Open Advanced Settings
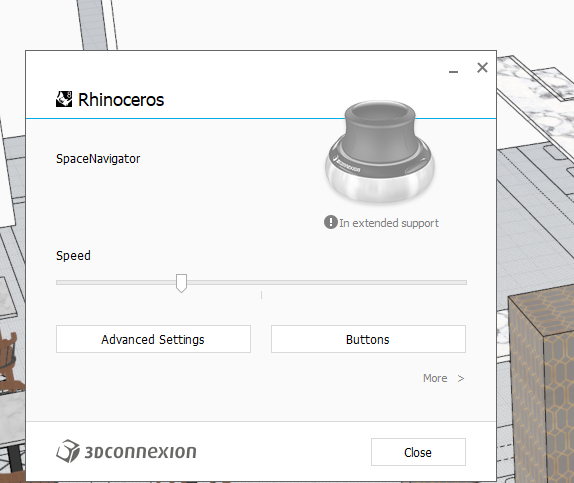This screenshot has width=574, height=483. pos(153,339)
